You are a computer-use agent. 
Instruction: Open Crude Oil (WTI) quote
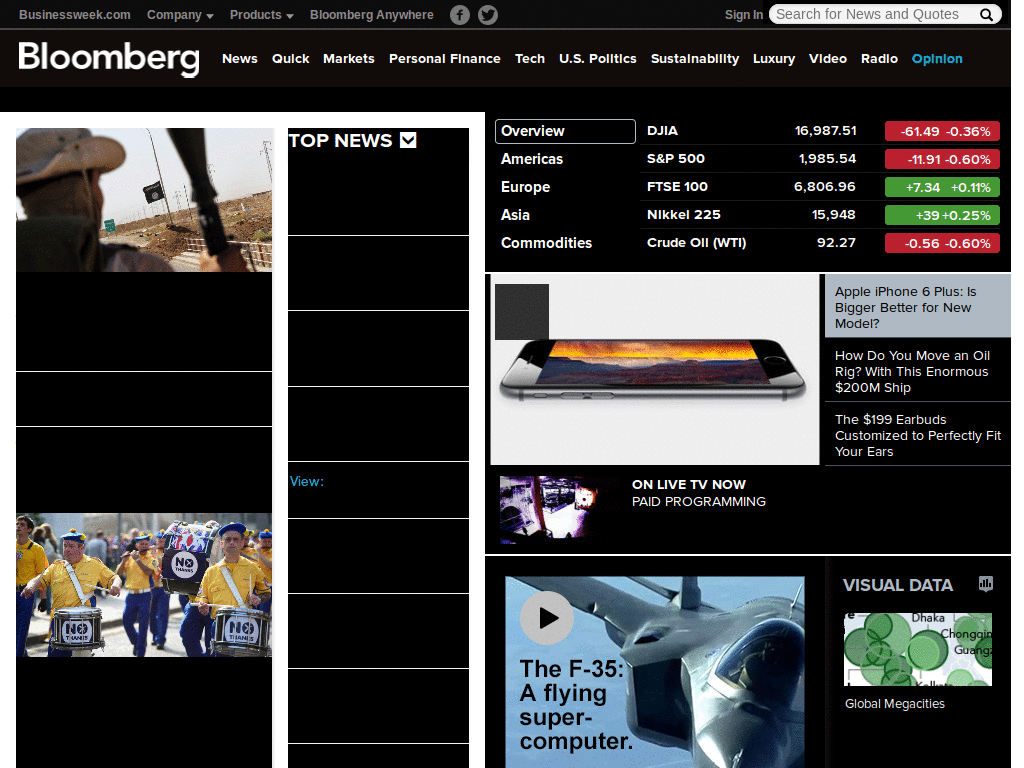(x=696, y=243)
